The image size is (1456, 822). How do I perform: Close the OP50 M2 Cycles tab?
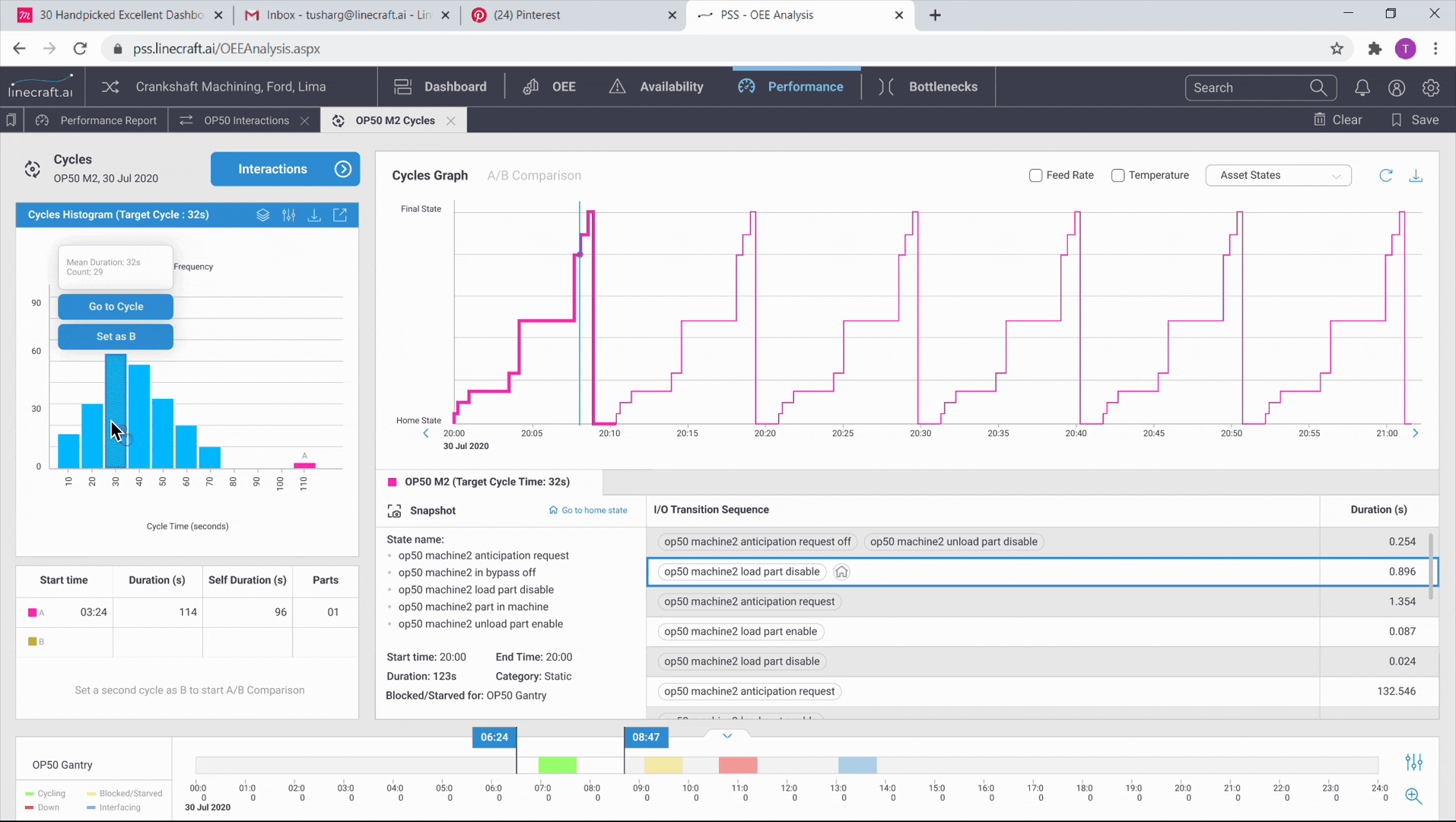[451, 121]
